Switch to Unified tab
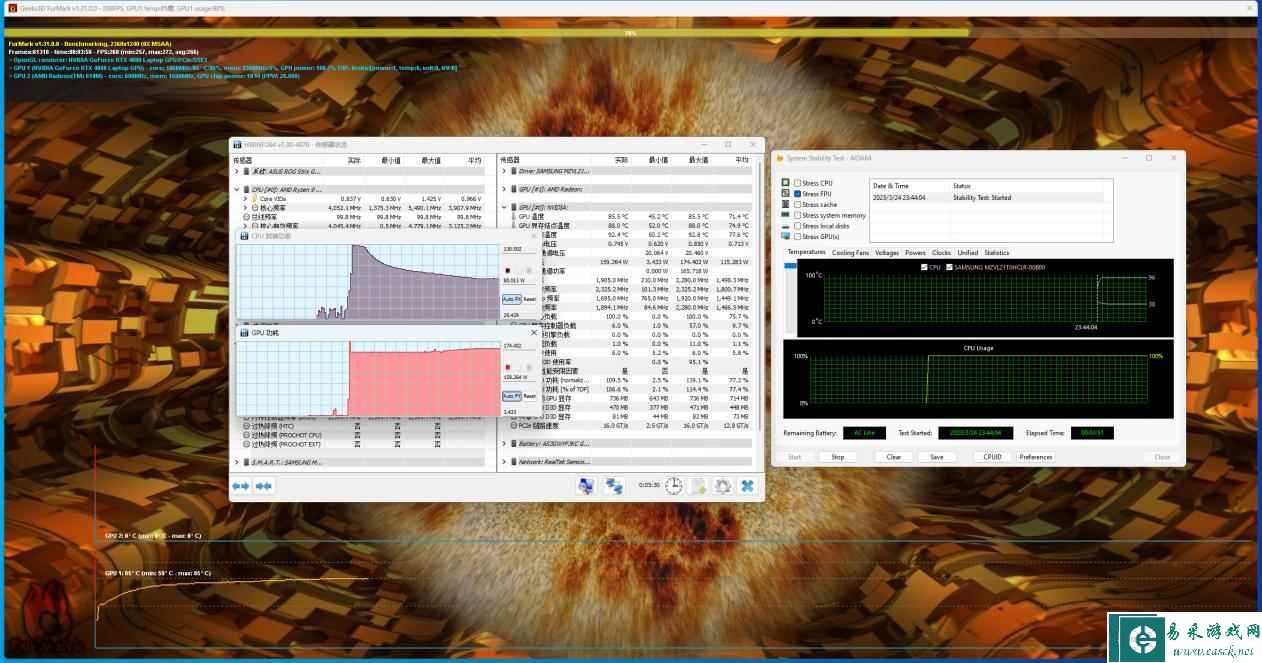The image size is (1262, 663). 968,253
